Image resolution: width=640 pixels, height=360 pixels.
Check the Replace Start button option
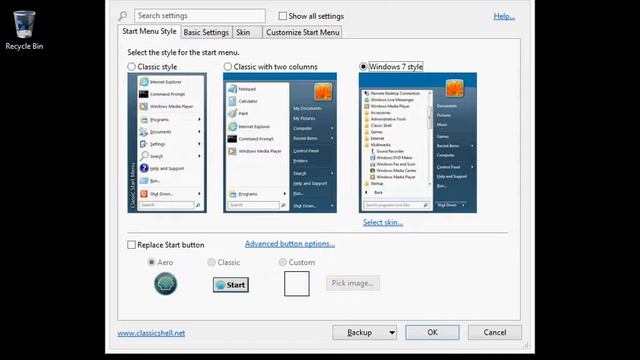(131, 245)
